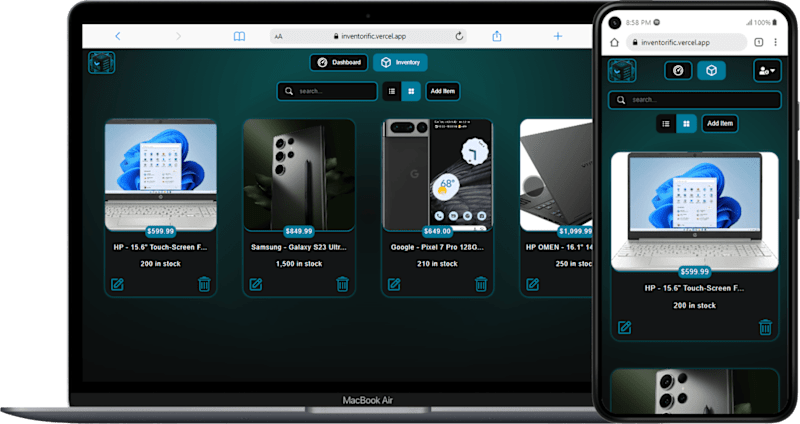Edit the HP laptop item on phone

pos(624,328)
